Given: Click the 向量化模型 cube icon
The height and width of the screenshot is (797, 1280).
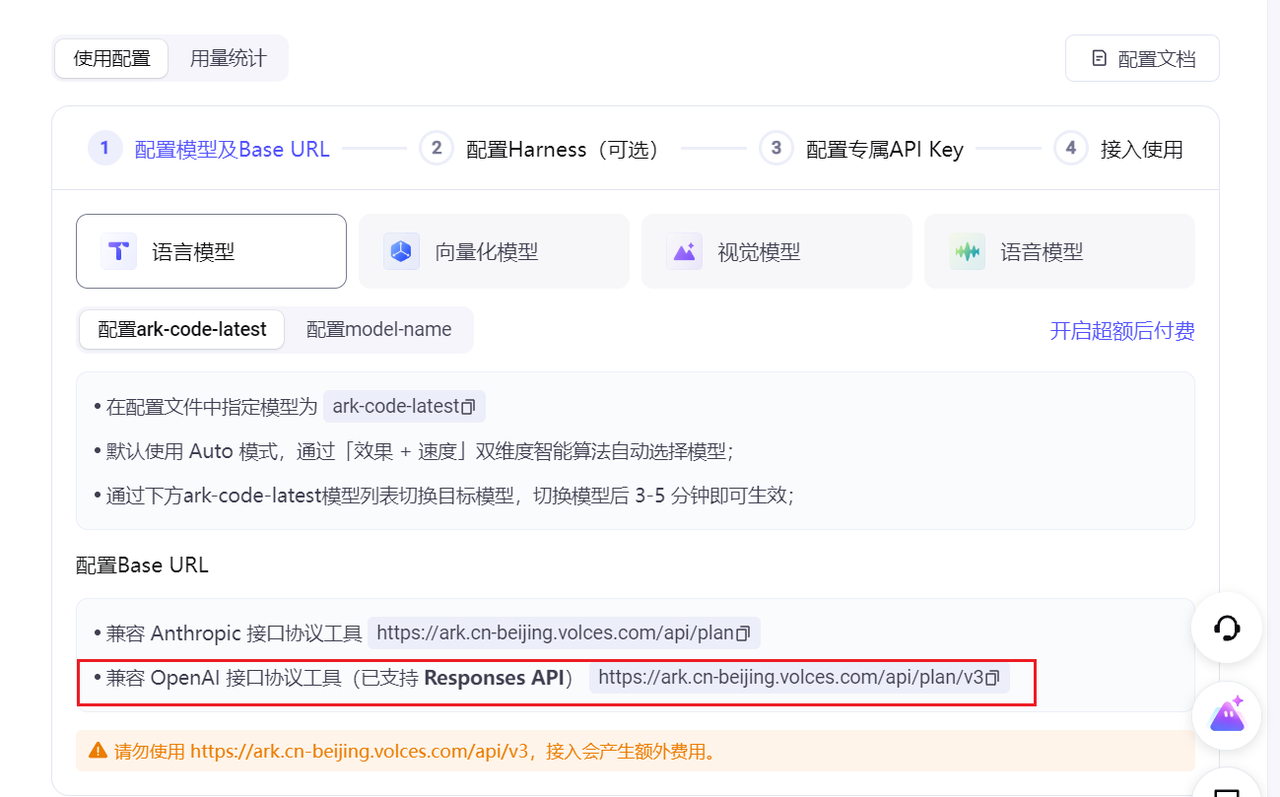Looking at the screenshot, I should 401,251.
